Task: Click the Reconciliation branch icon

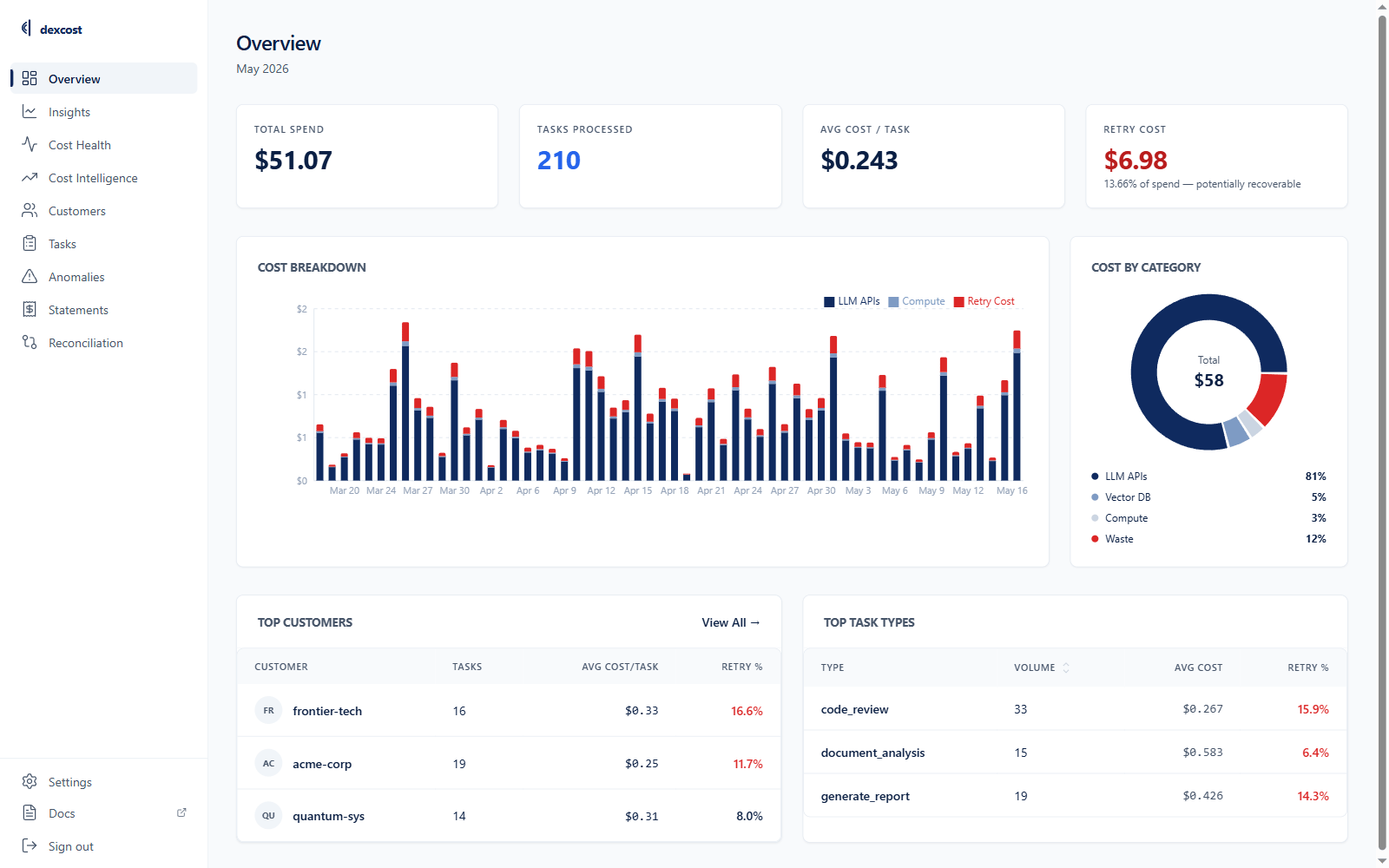Action: point(30,342)
